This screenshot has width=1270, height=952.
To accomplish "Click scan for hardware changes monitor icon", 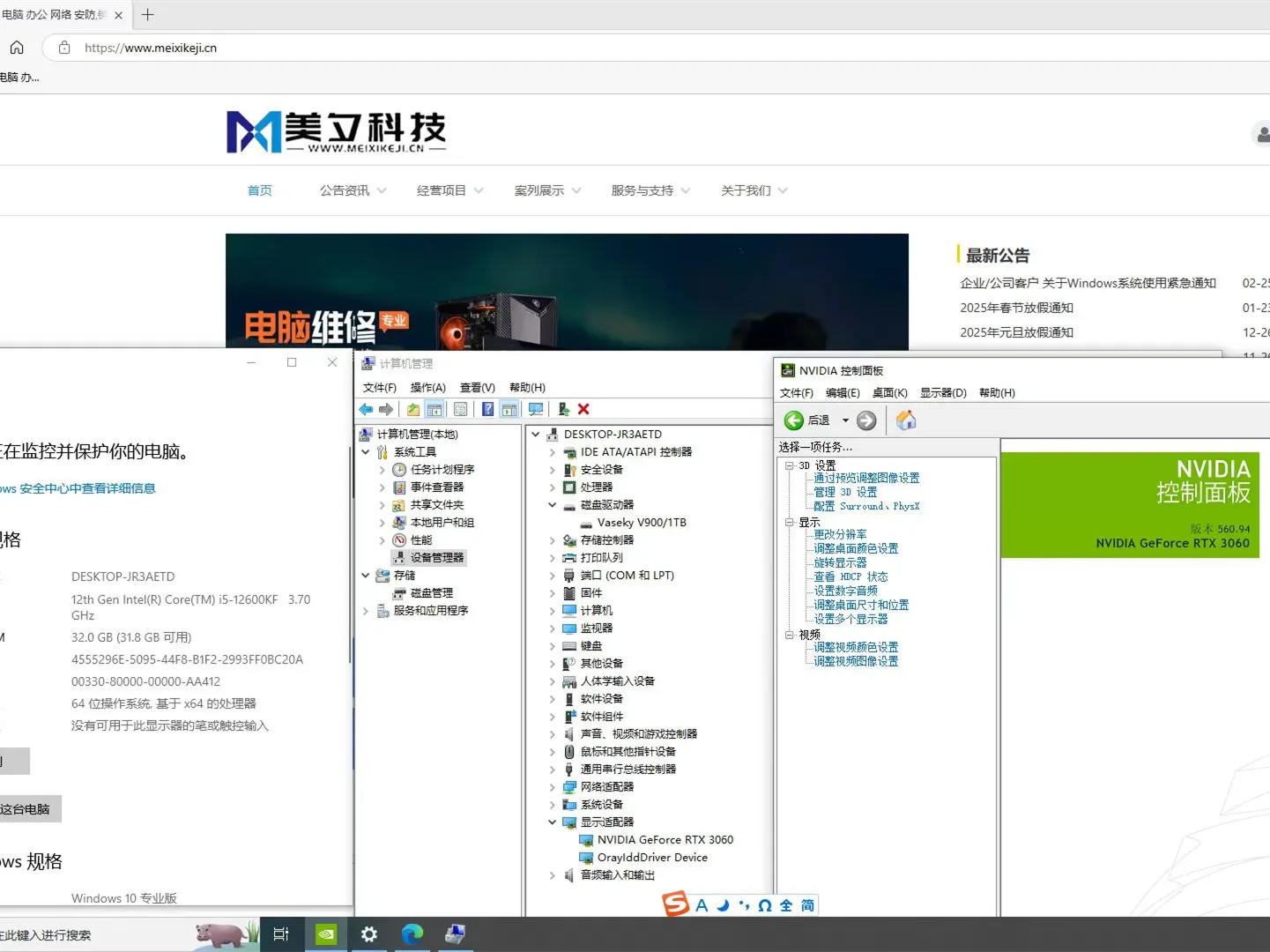I will point(535,409).
